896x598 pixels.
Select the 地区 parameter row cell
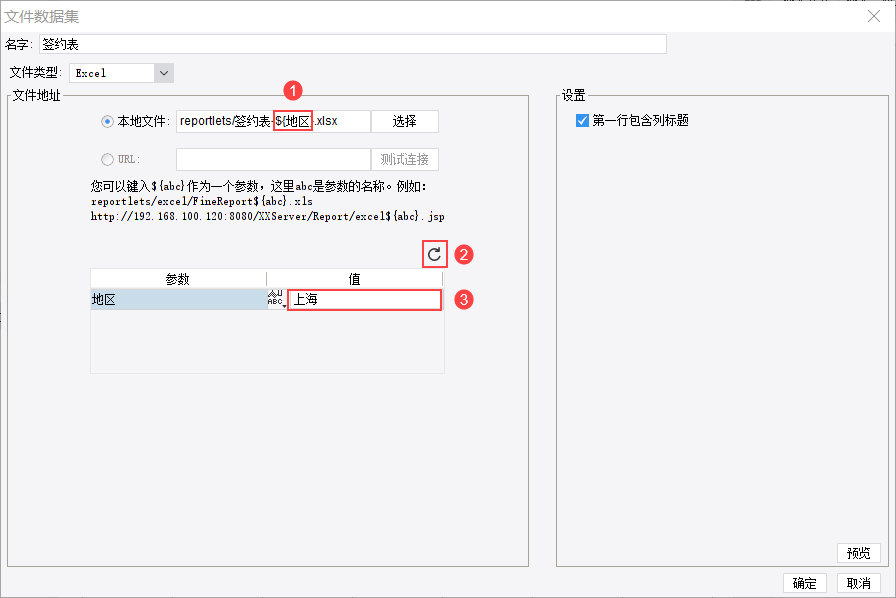pyautogui.click(x=178, y=300)
